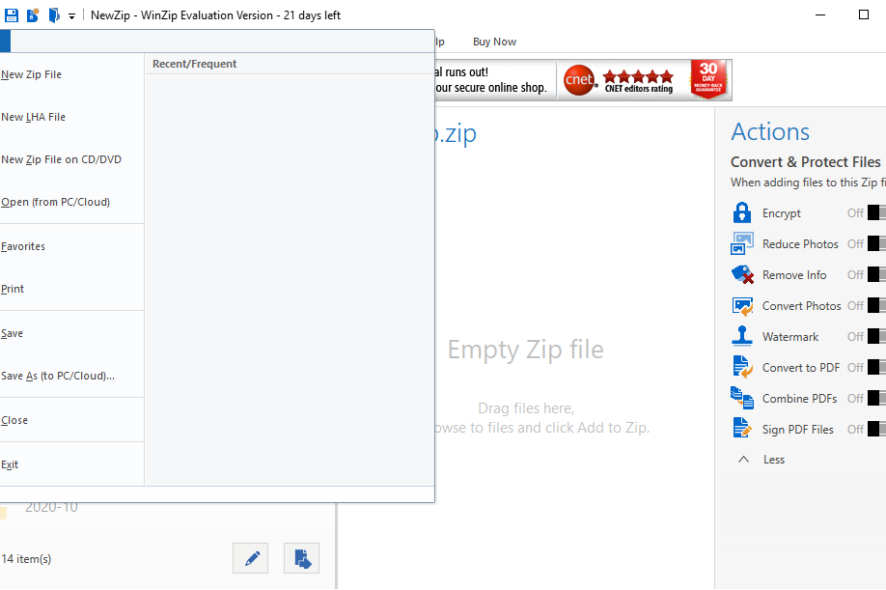Enable the Sign PDF Files switch
The width and height of the screenshot is (886, 590).
click(876, 429)
